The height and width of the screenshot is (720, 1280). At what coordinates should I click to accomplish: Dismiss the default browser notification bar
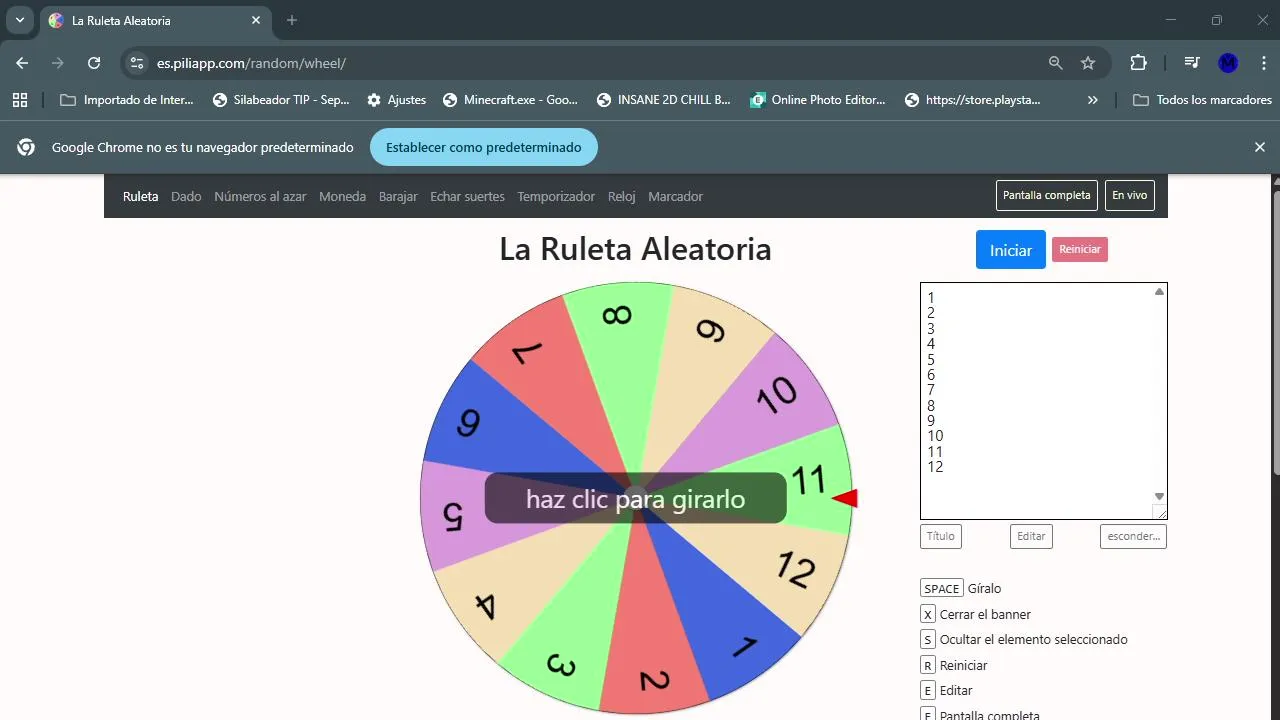[x=1260, y=147]
